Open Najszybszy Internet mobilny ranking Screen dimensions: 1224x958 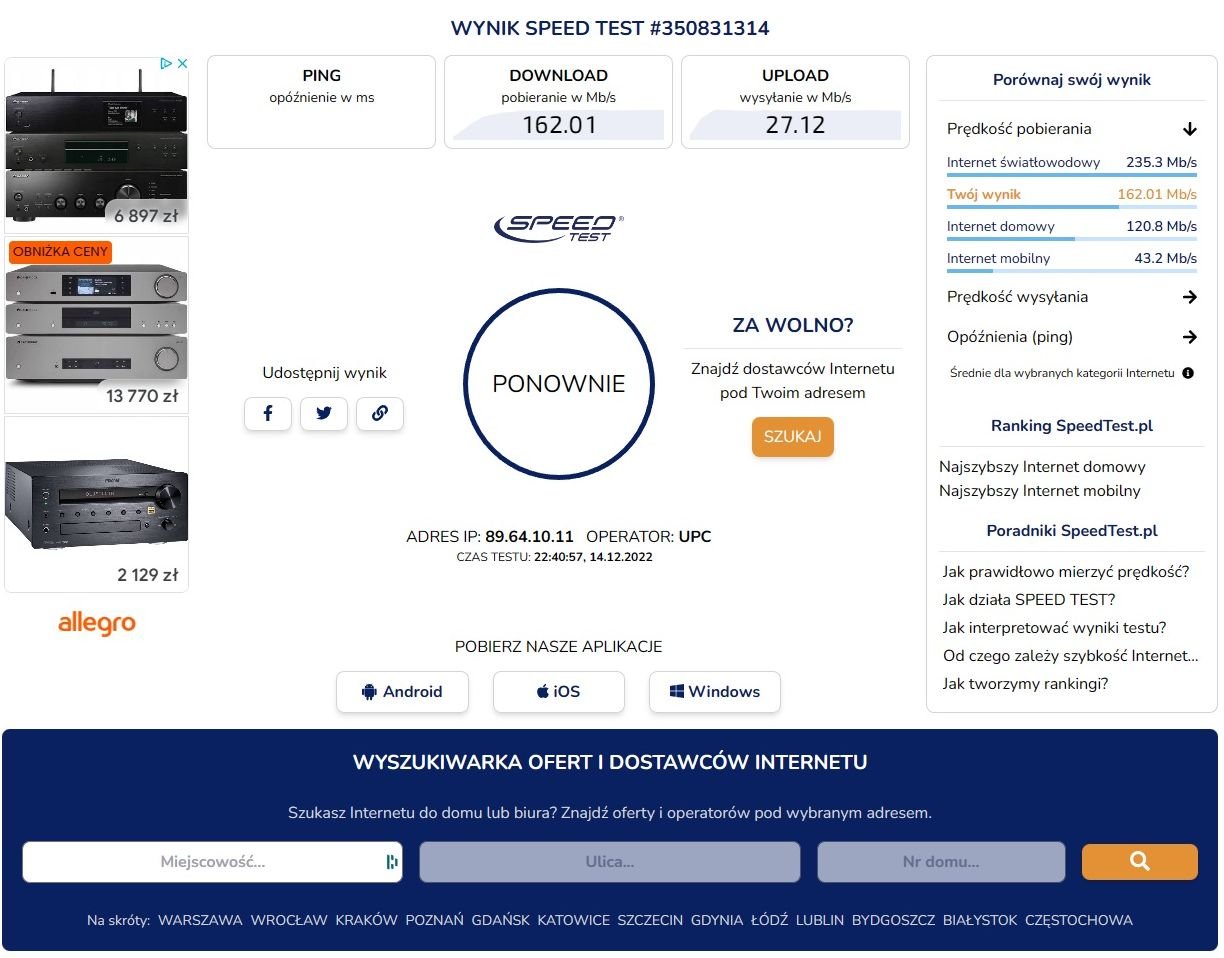pyautogui.click(x=1040, y=491)
